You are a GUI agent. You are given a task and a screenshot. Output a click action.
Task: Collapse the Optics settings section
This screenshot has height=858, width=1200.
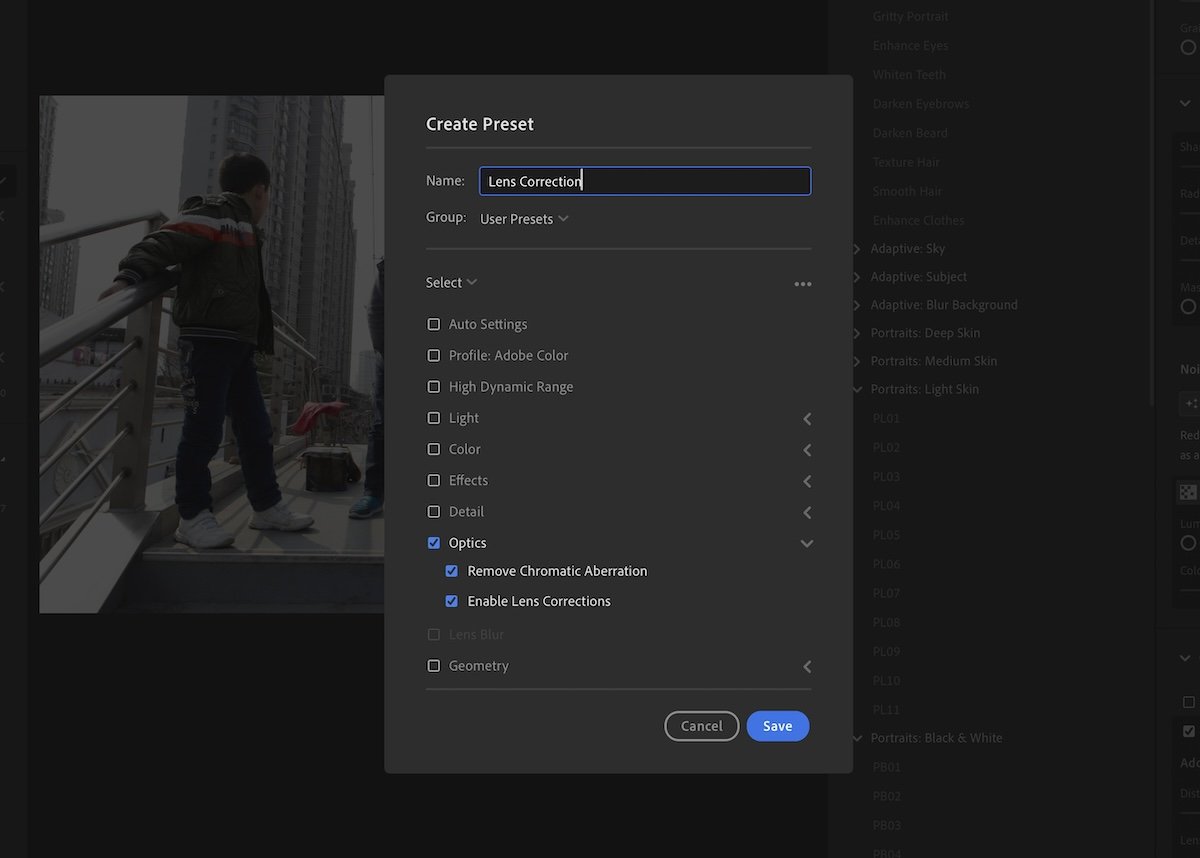[x=806, y=543]
